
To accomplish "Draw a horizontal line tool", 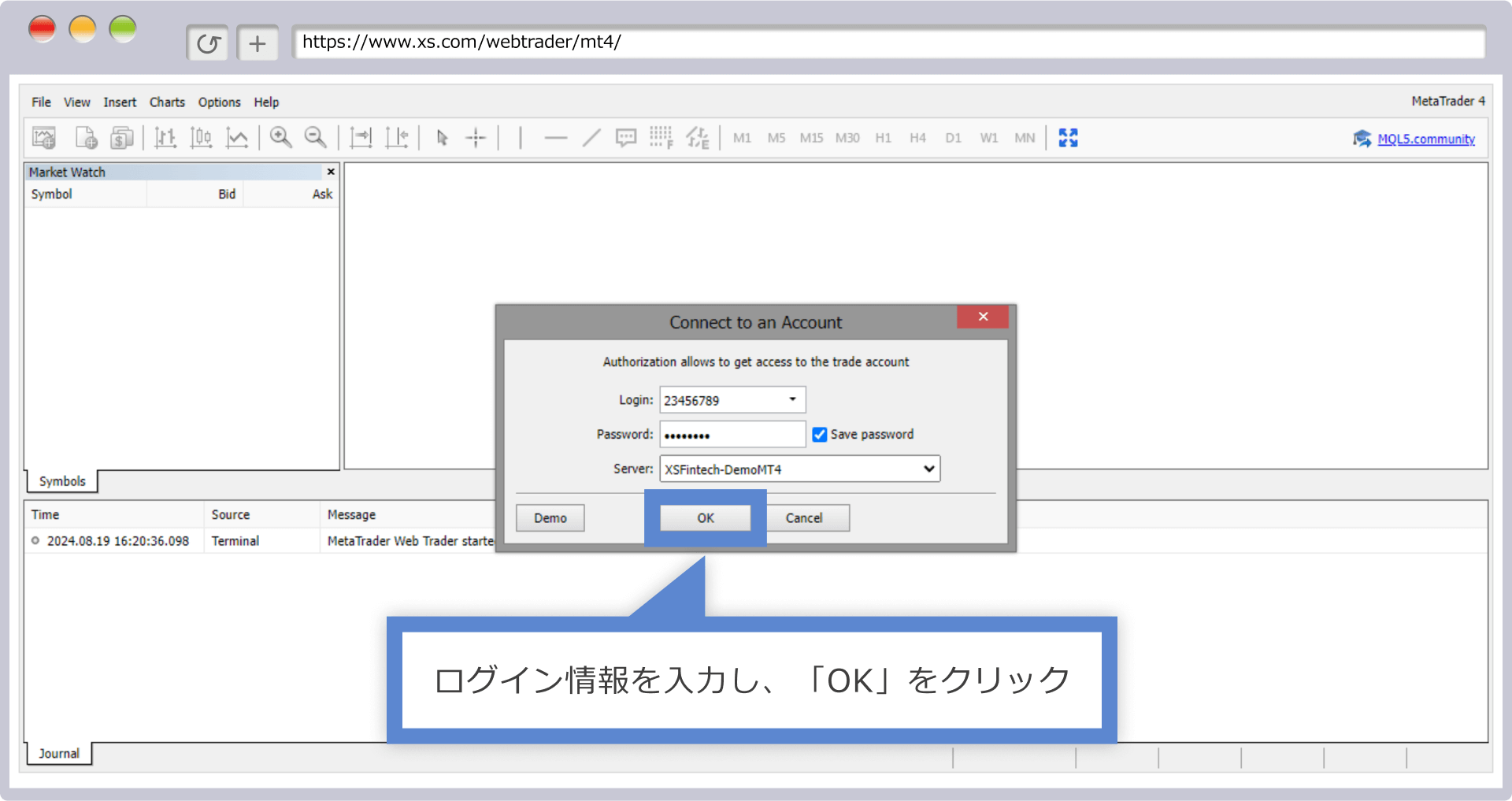I will click(555, 138).
